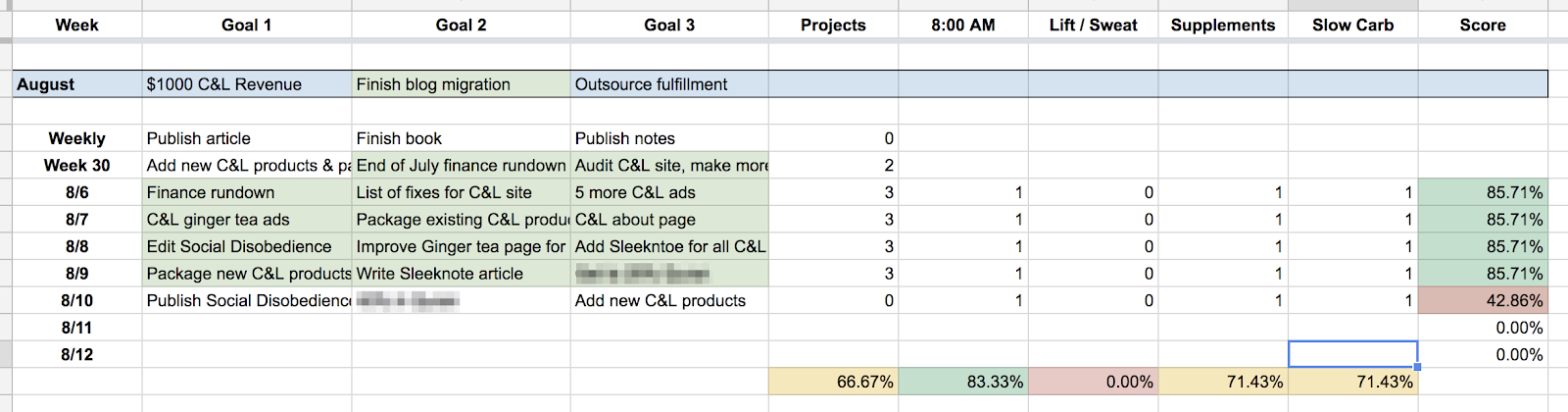Select the Goal 3 header cell
The height and width of the screenshot is (412, 1568).
(x=669, y=26)
